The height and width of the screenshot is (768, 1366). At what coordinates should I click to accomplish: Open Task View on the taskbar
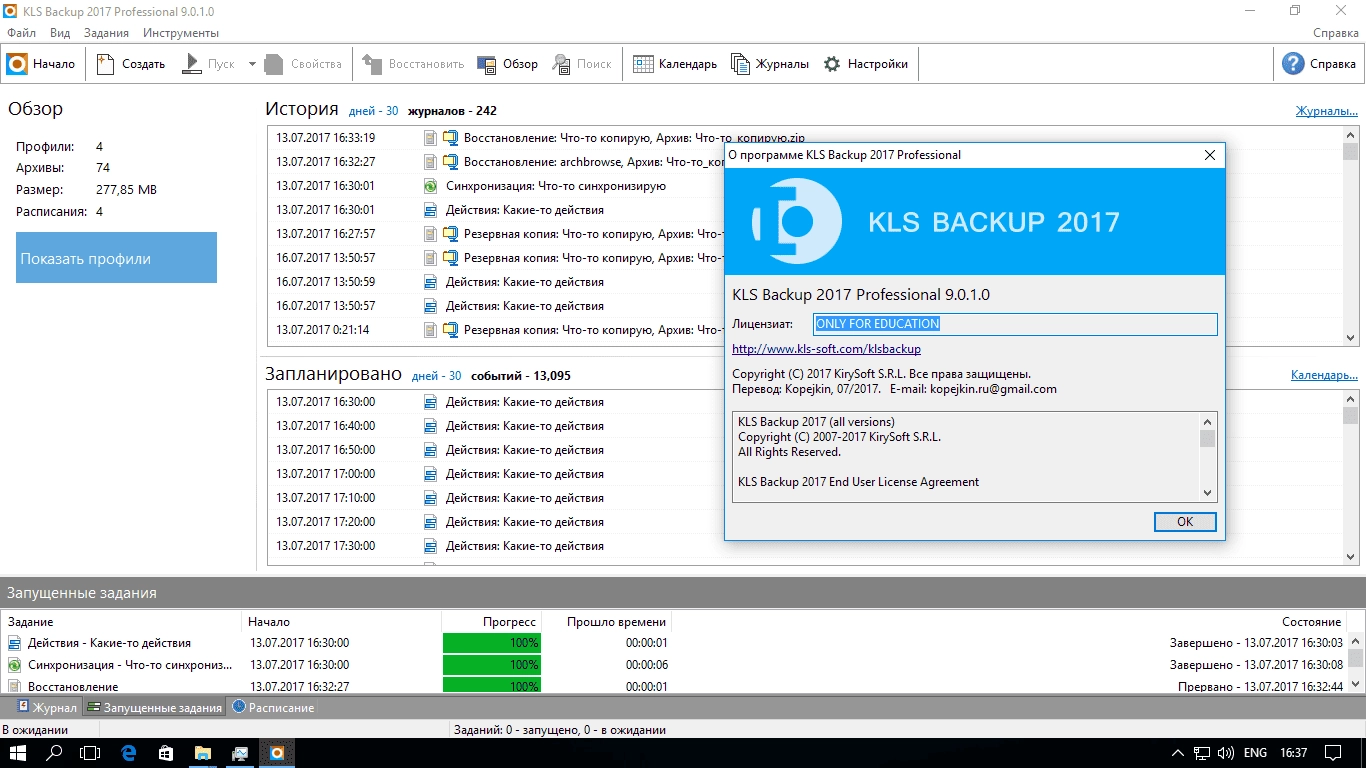(90, 753)
